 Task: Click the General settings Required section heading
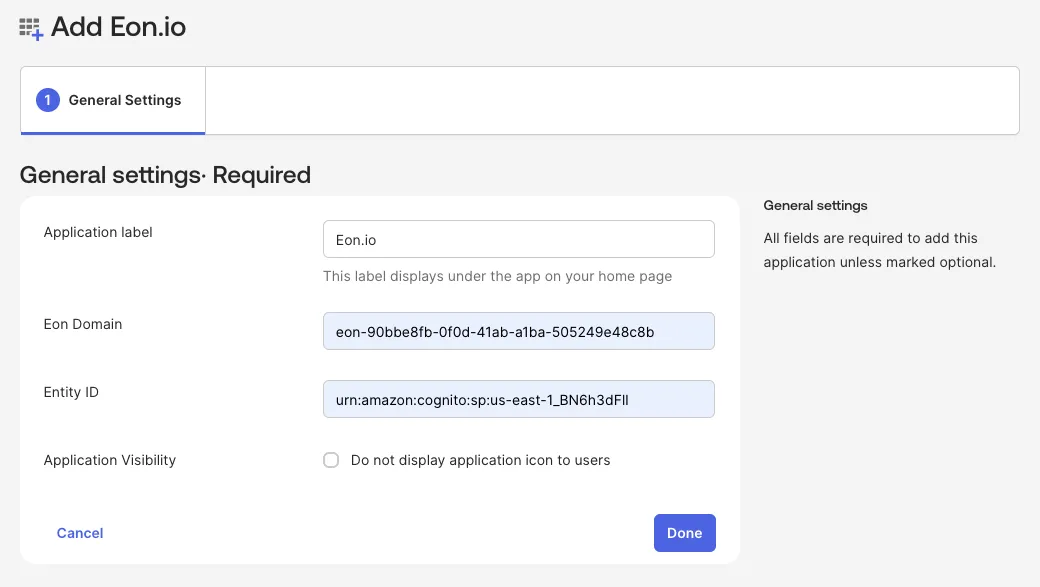pos(165,175)
